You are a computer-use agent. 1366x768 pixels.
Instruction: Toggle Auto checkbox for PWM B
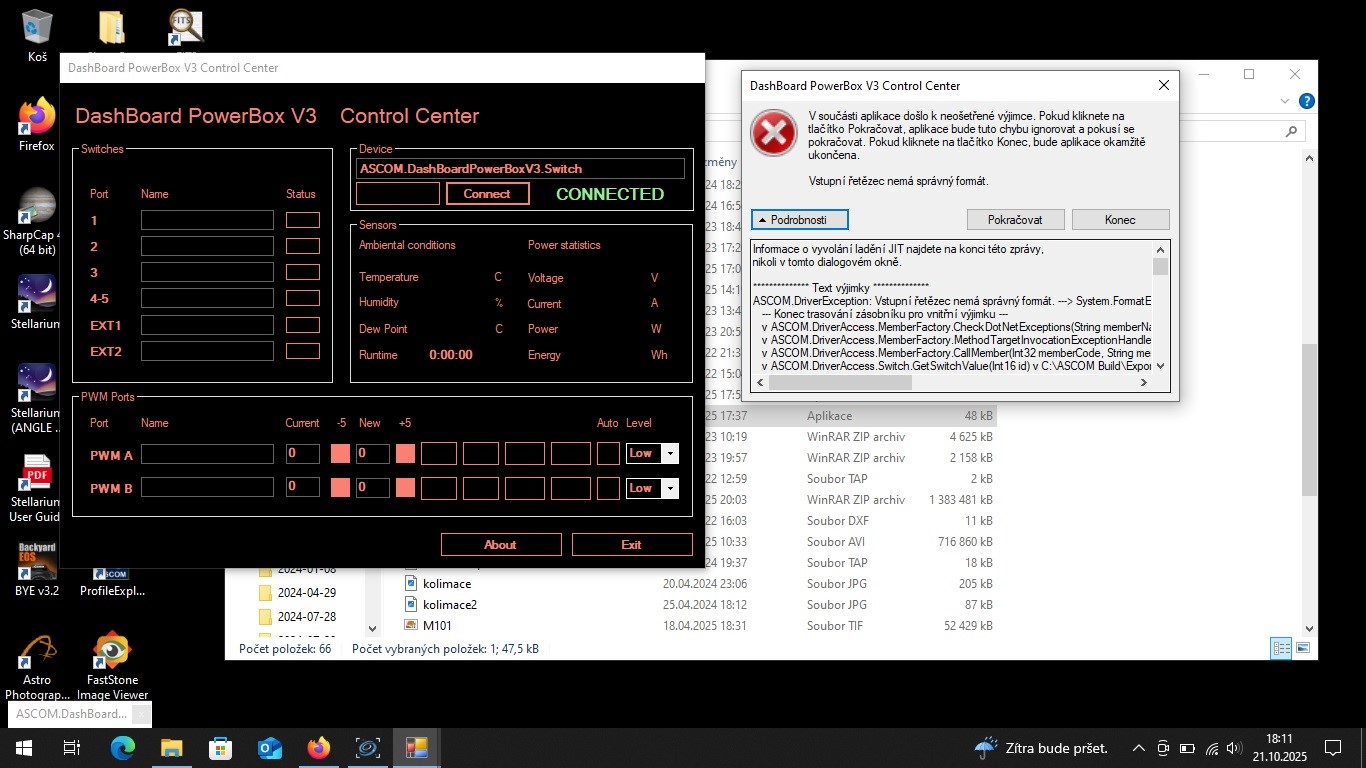tap(608, 488)
